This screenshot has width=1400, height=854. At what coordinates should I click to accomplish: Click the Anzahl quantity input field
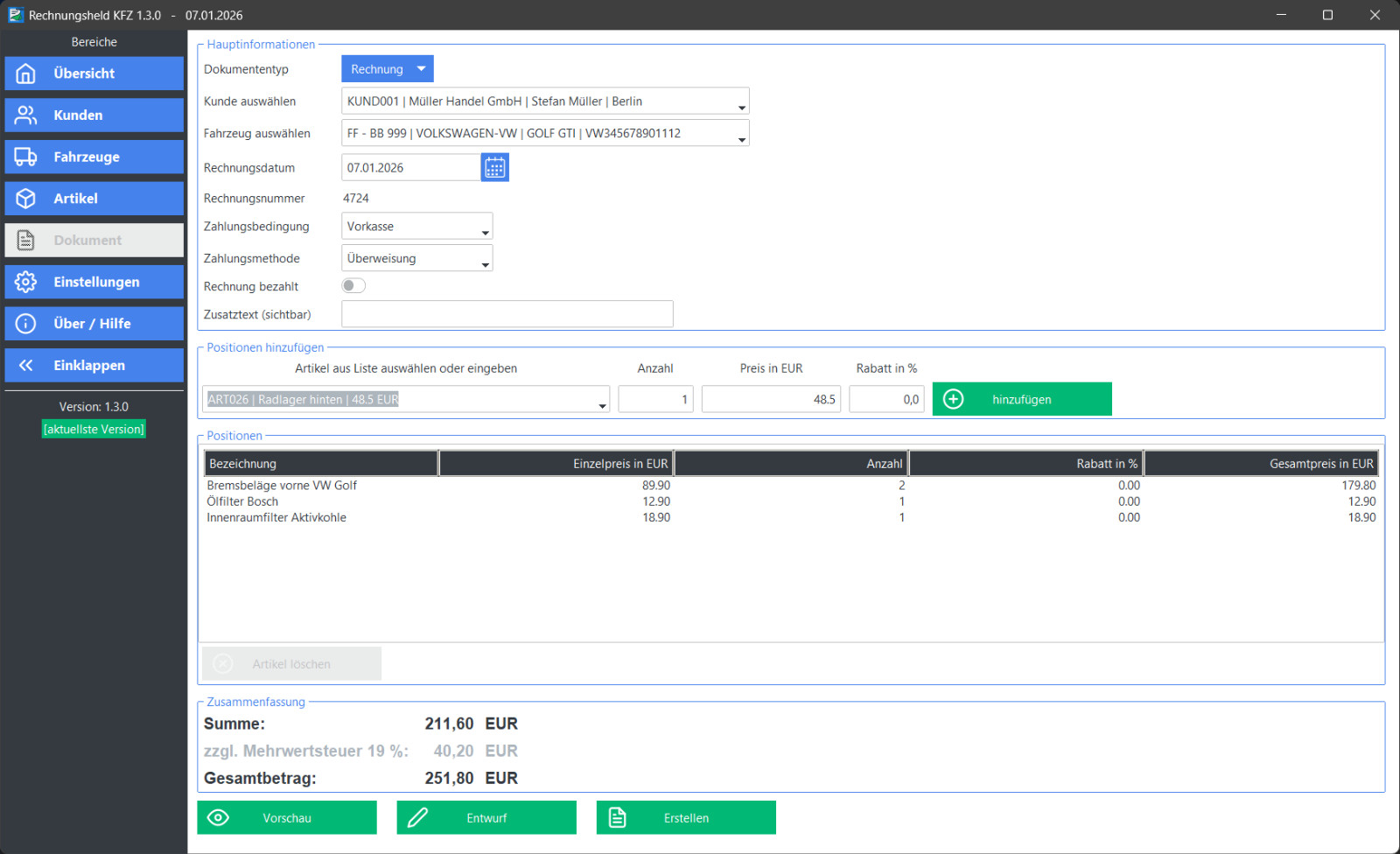click(655, 399)
